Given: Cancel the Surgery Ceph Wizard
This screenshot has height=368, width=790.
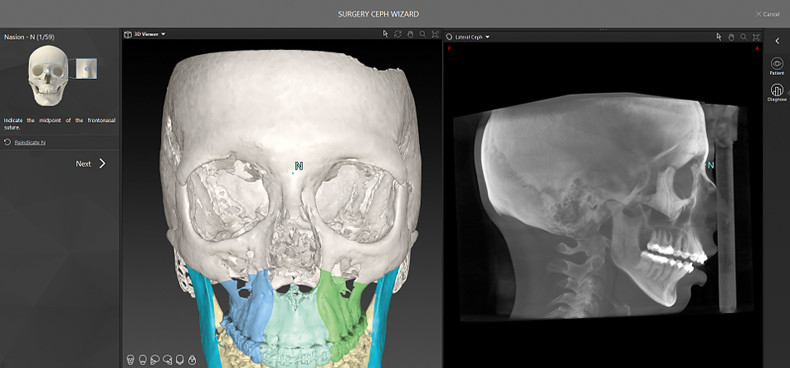Looking at the screenshot, I should (x=767, y=14).
